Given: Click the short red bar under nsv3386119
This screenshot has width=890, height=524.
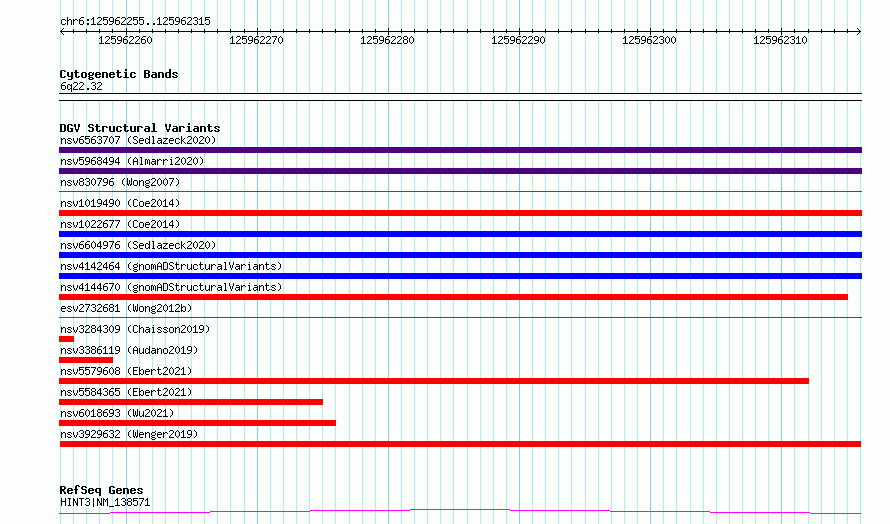Looking at the screenshot, I should click(x=86, y=360).
